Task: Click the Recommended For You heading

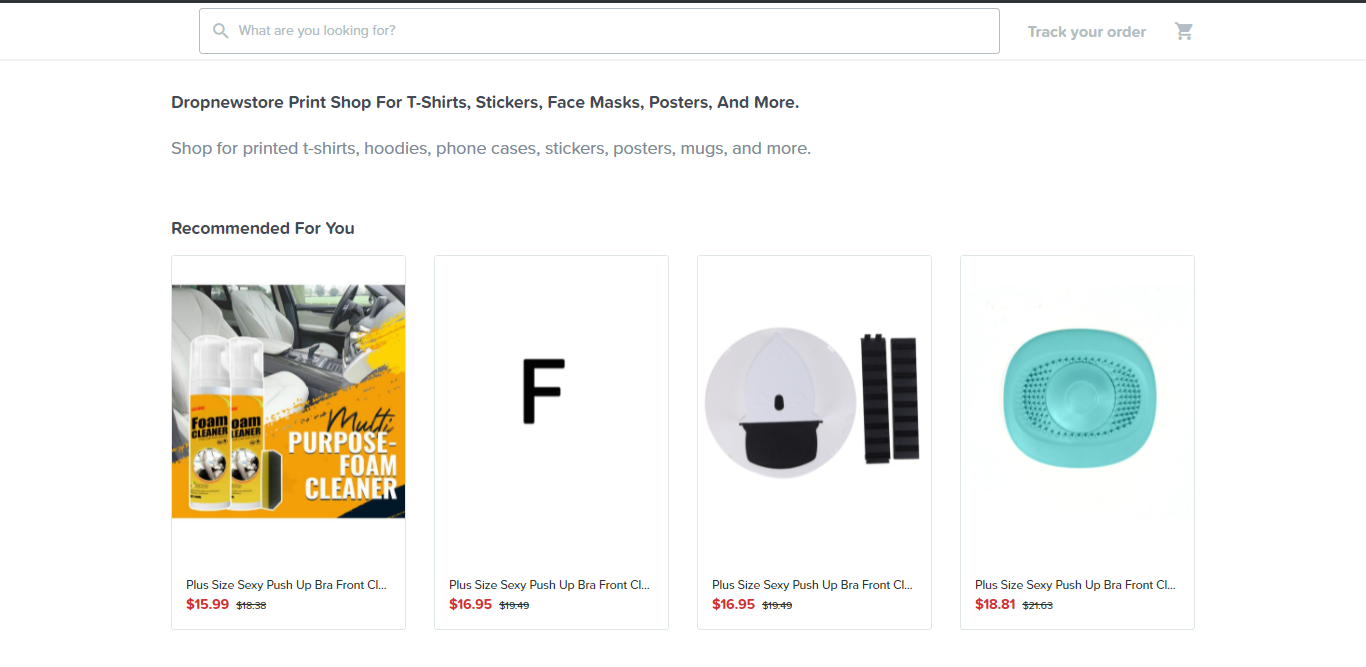Action: (x=262, y=228)
